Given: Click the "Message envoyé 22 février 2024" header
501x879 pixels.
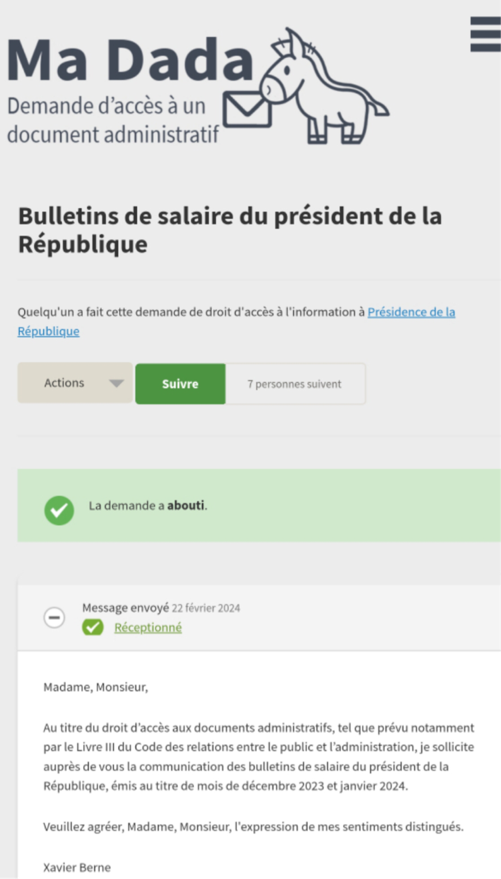Looking at the screenshot, I should [161, 608].
